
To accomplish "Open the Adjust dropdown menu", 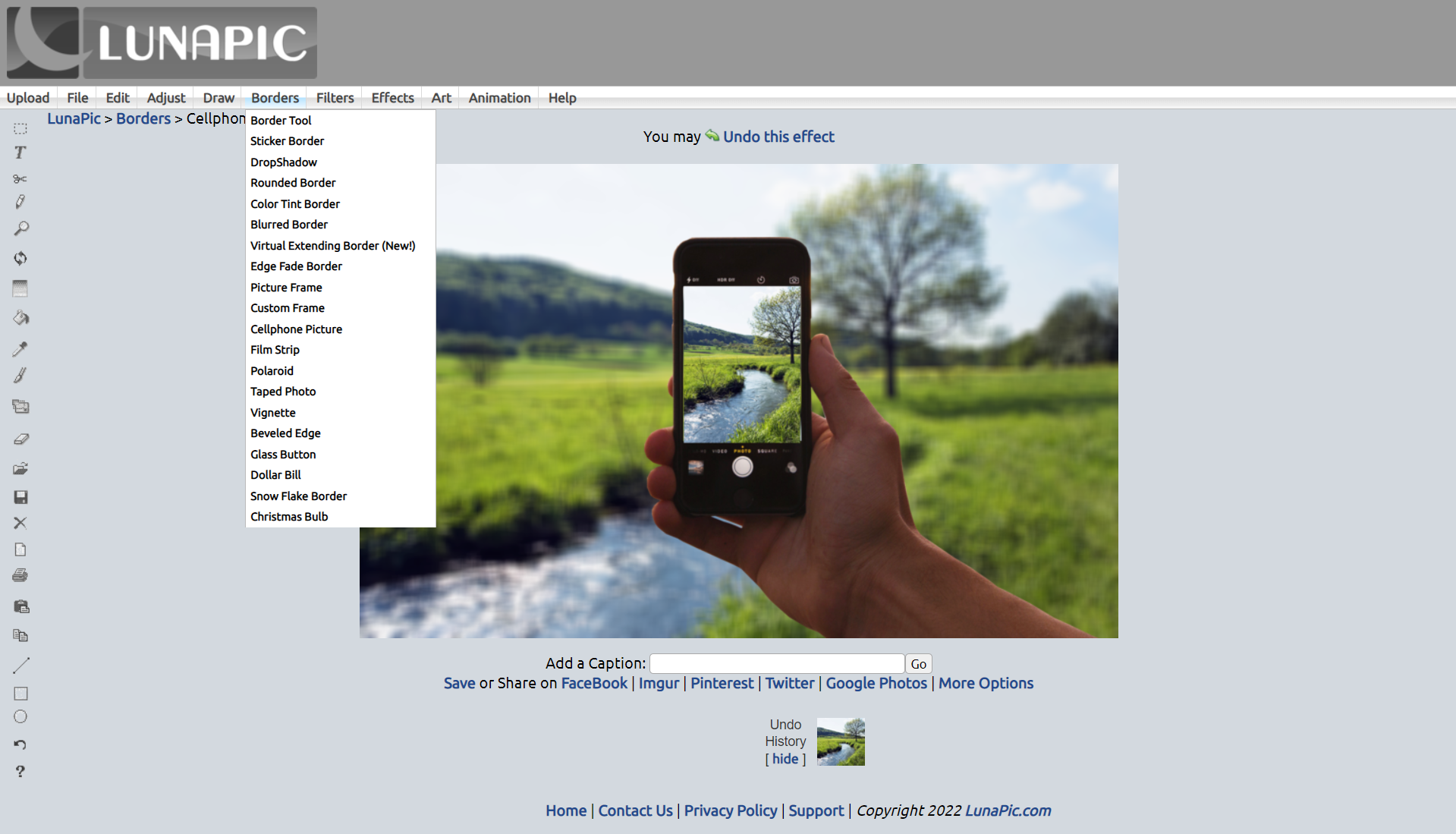I will point(166,98).
